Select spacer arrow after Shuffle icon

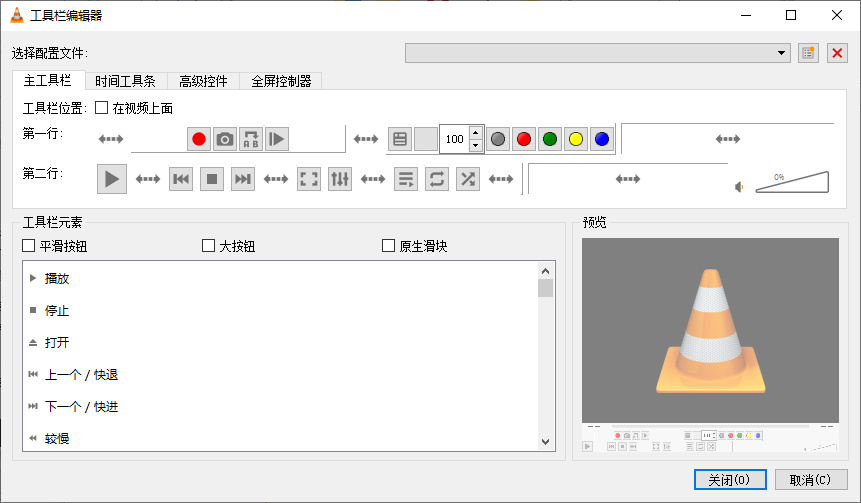tap(501, 179)
